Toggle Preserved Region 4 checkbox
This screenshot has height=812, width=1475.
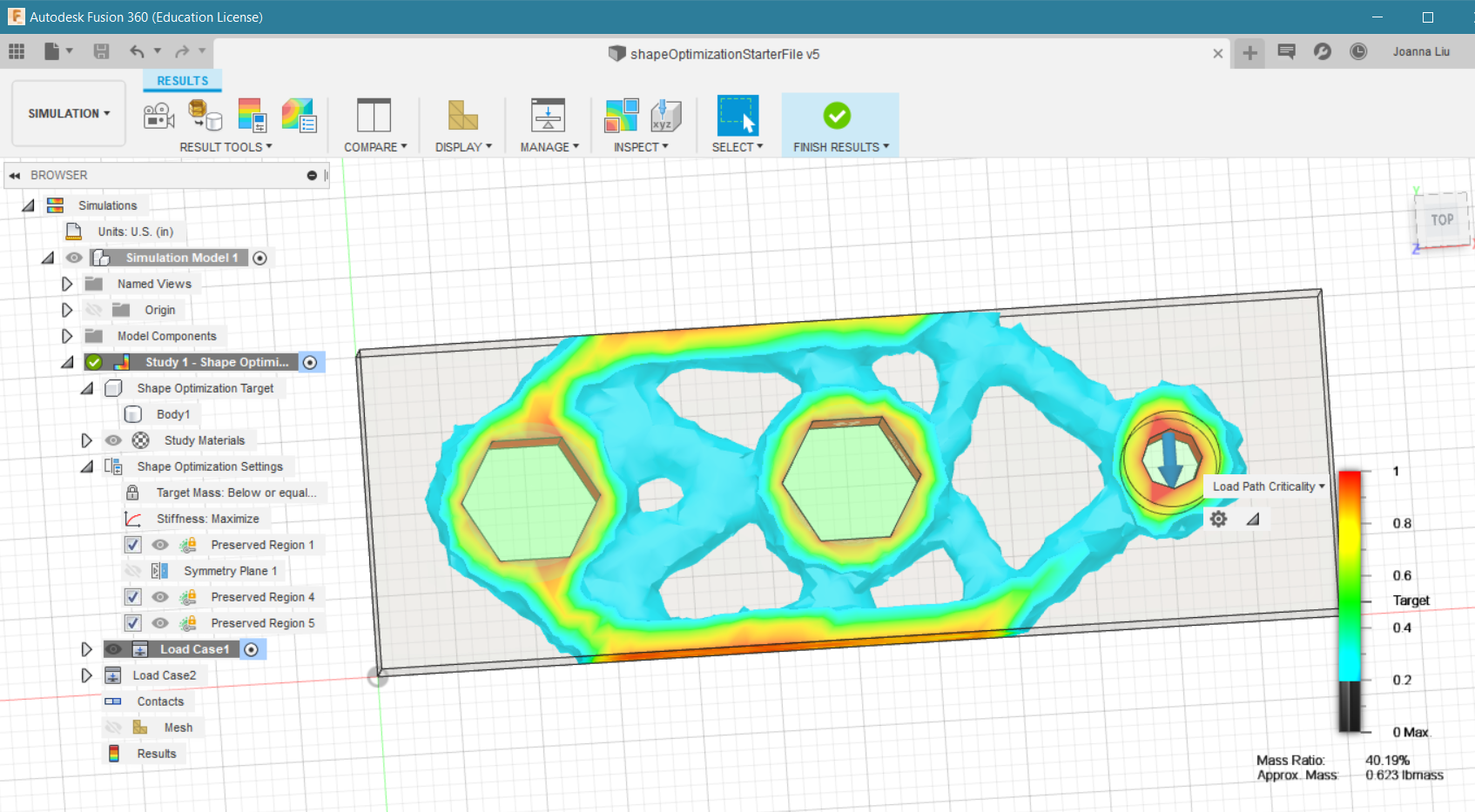[132, 597]
